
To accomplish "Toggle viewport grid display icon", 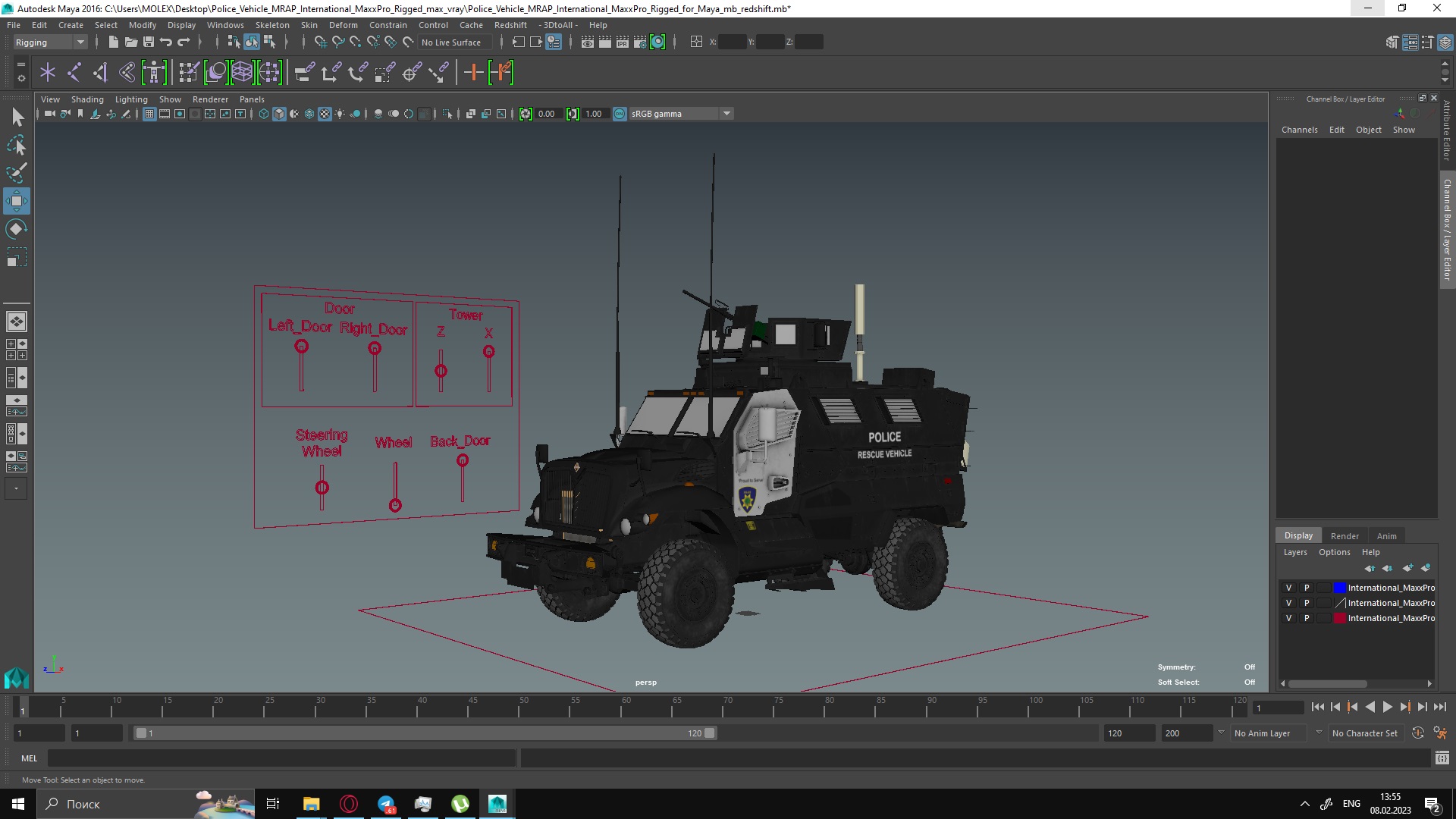I will pos(149,114).
